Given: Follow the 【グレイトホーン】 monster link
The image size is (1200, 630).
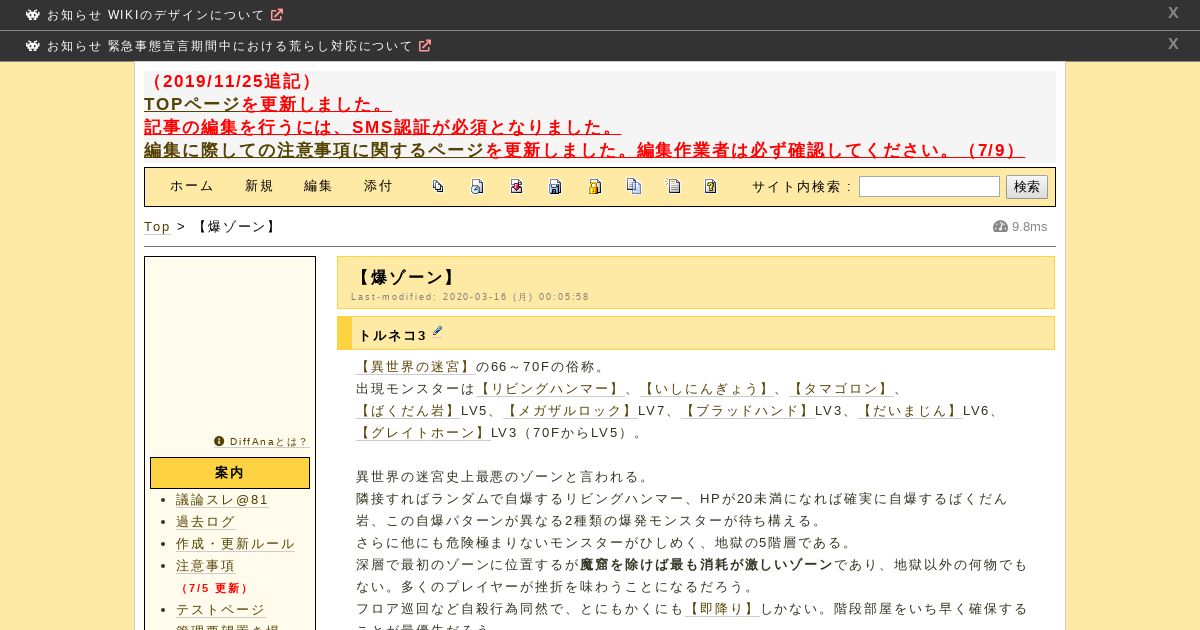Looking at the screenshot, I should tap(423, 433).
